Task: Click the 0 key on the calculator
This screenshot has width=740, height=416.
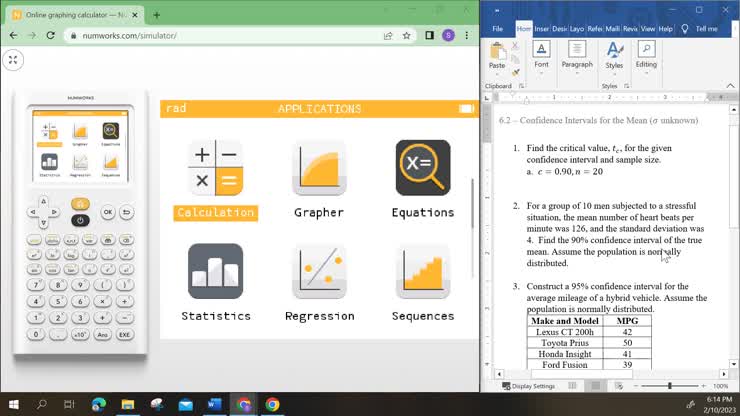Action: 35,335
